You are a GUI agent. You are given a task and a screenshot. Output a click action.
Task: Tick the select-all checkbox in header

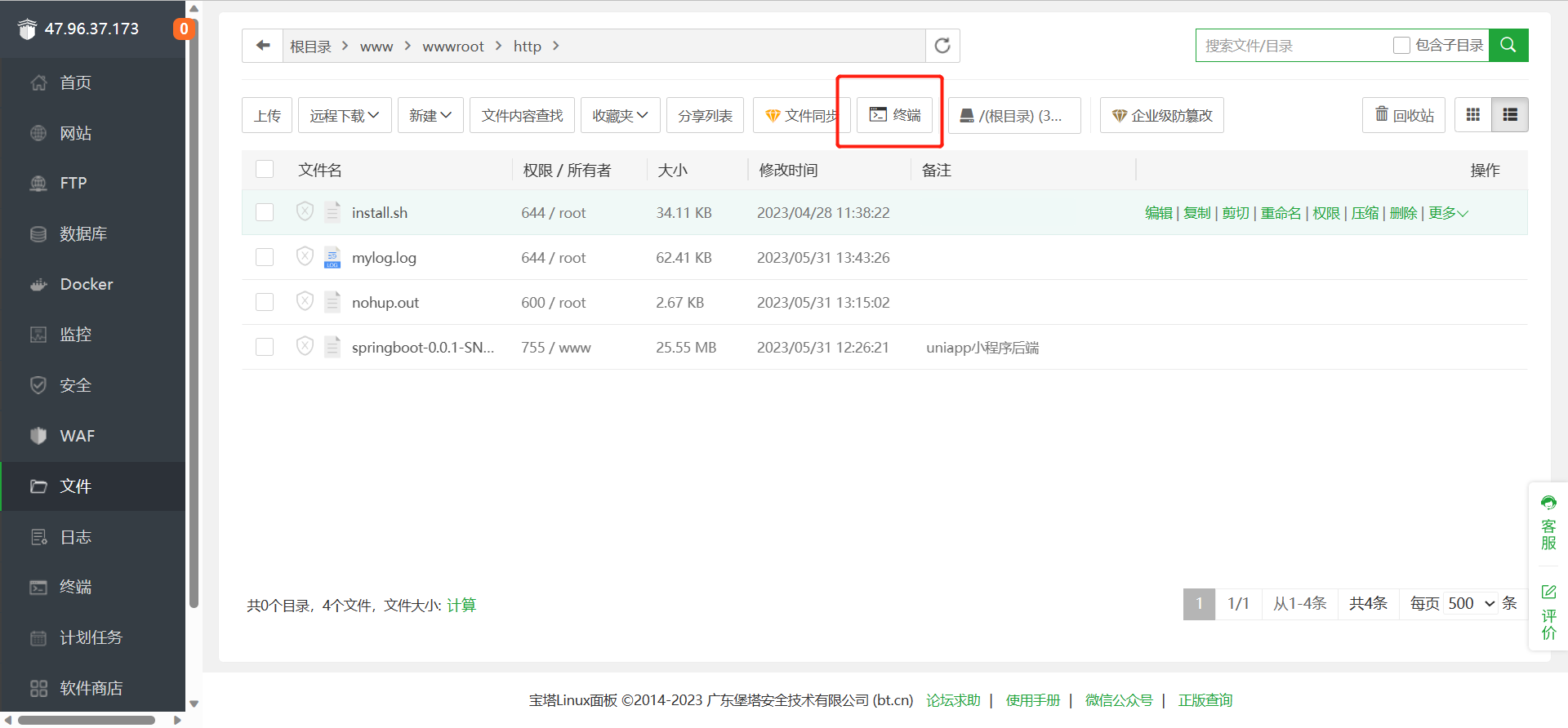265,170
